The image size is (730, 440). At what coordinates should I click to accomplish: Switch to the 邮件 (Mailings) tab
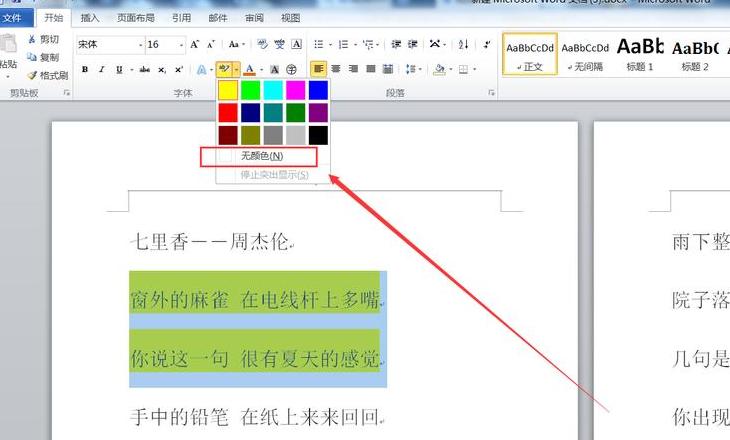[217, 18]
